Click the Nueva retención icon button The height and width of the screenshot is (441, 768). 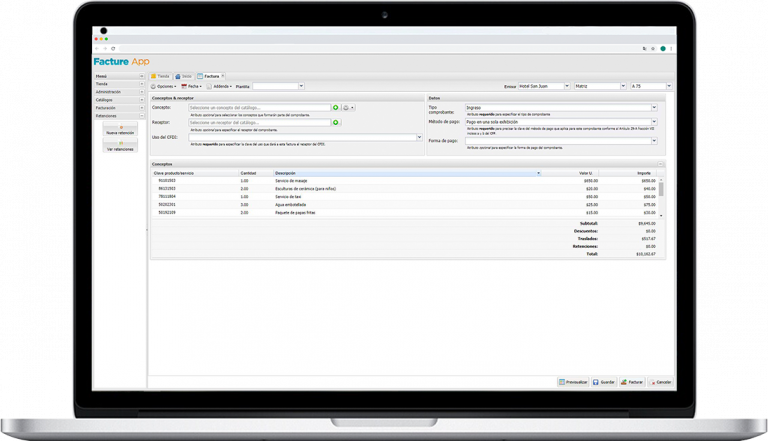click(x=119, y=130)
